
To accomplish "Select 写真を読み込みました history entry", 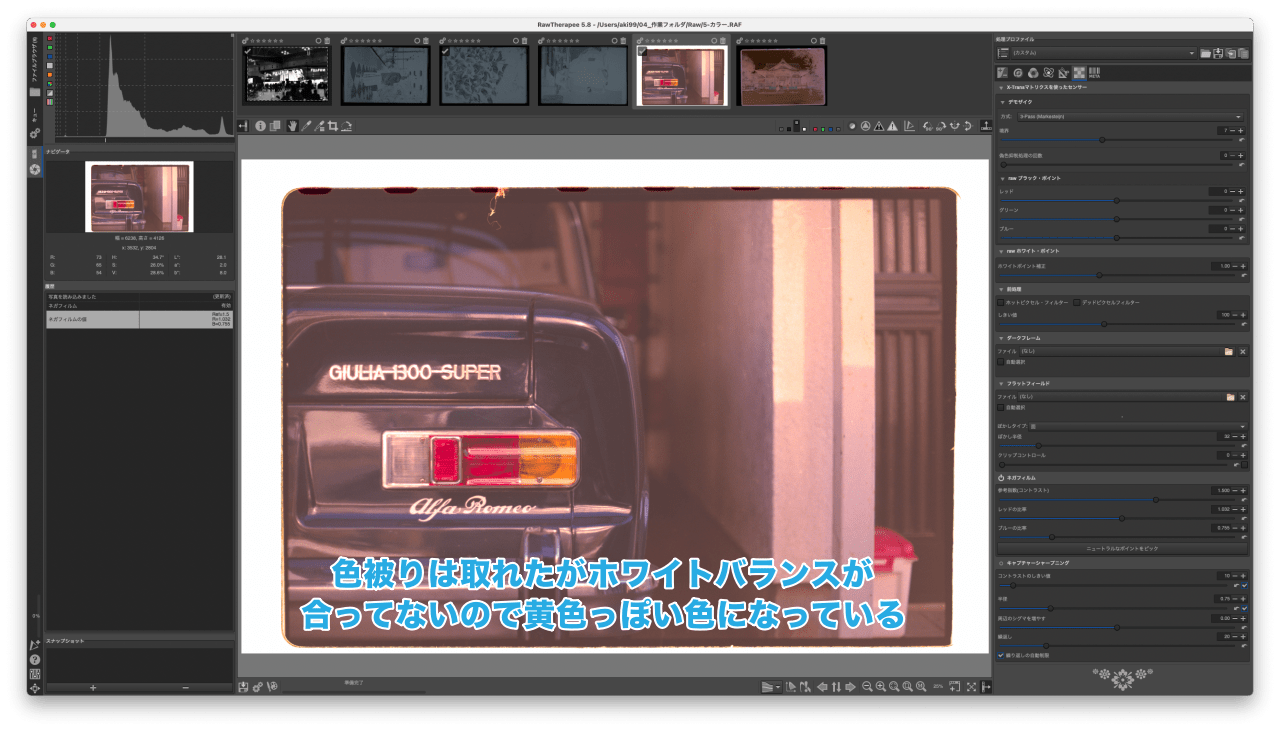I will (x=139, y=297).
